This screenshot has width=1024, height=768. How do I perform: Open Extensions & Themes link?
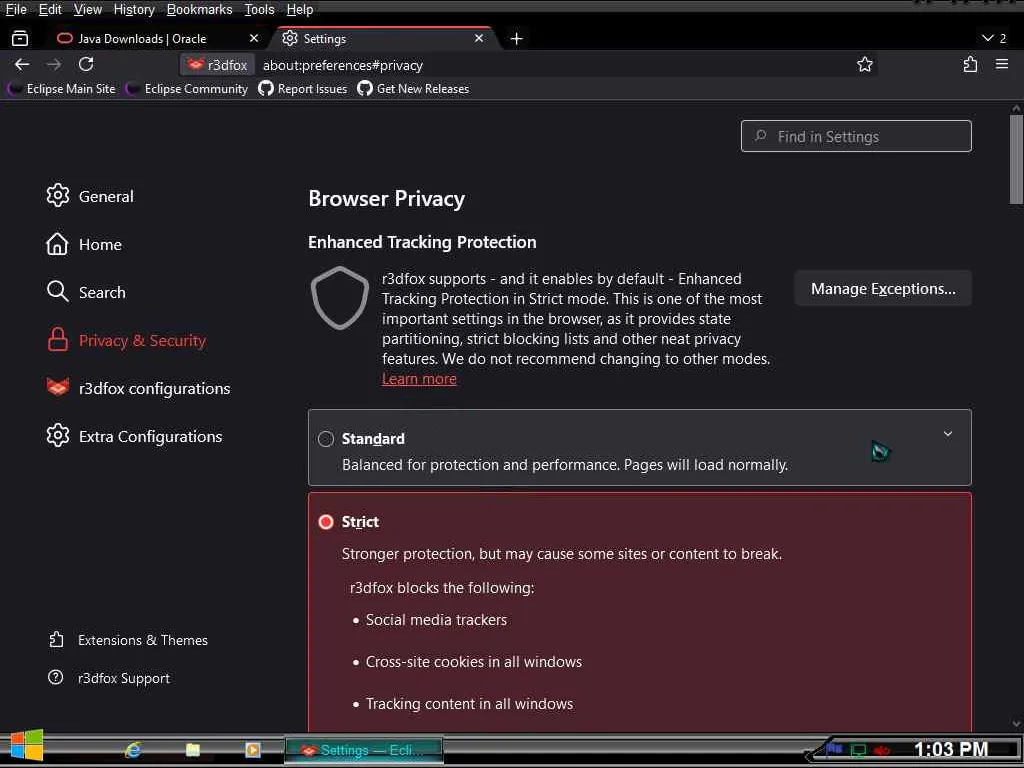click(x=129, y=640)
